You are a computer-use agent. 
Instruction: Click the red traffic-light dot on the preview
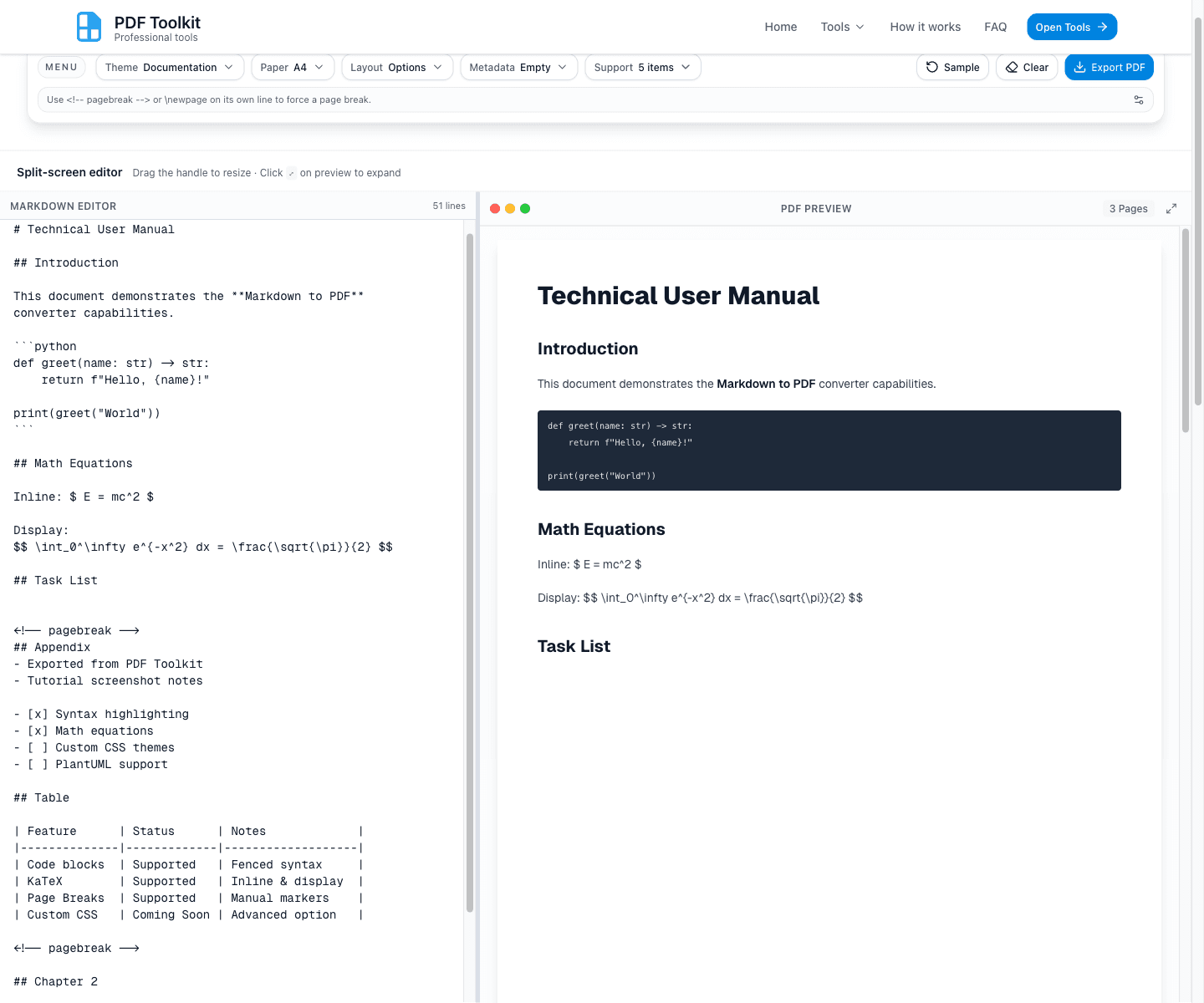[x=495, y=208]
